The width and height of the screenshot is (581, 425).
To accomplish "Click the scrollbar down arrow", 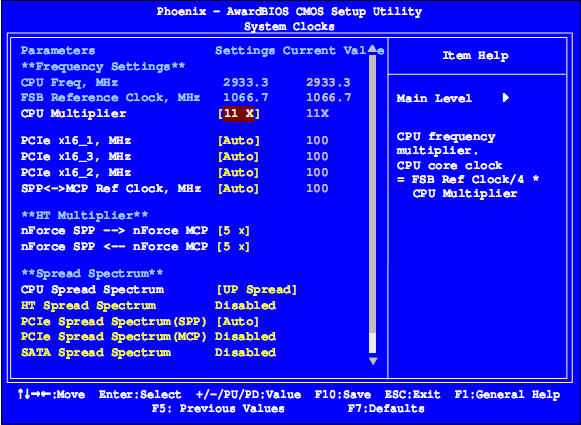I will click(x=373, y=361).
